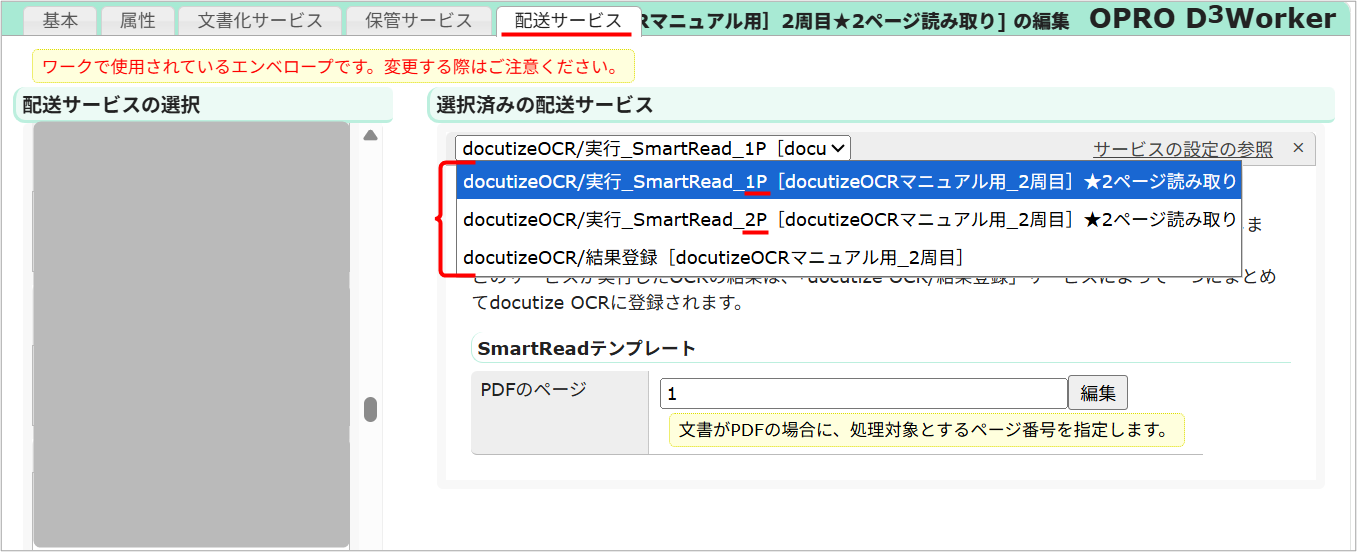Click the OPRO D3Worker logo text
The image size is (1357, 552).
click(x=1212, y=18)
